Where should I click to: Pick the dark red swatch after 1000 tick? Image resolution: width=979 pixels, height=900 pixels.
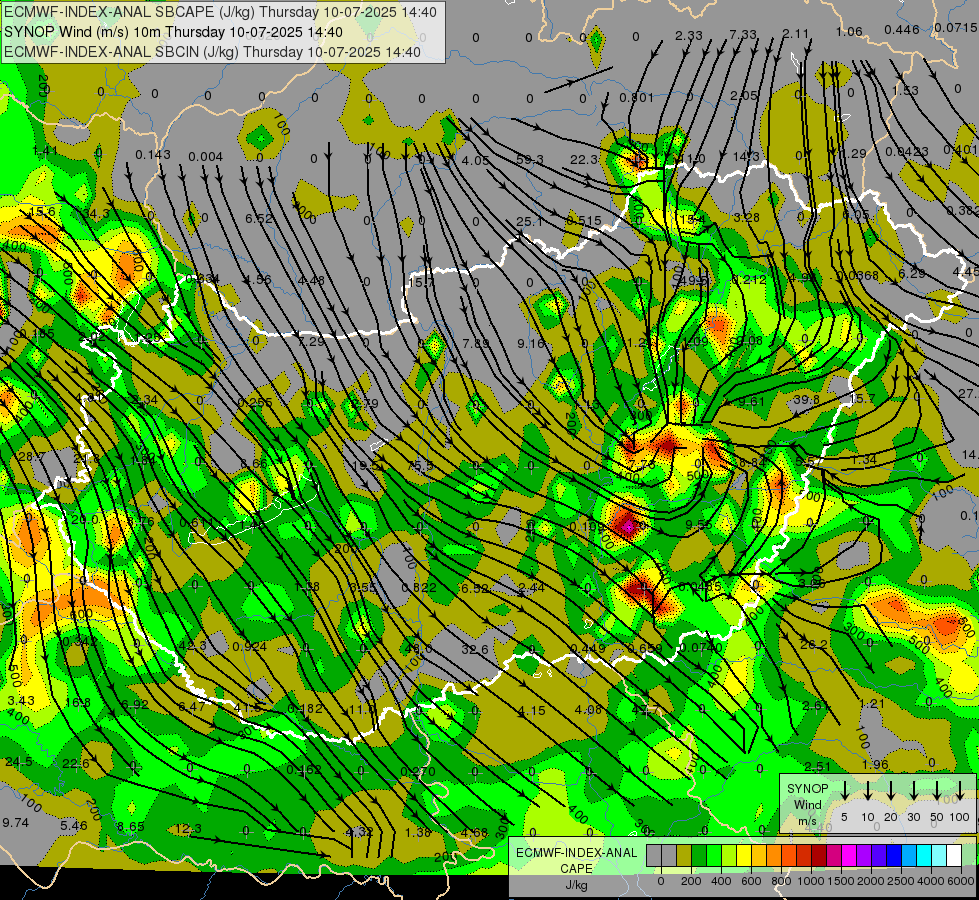(x=820, y=855)
